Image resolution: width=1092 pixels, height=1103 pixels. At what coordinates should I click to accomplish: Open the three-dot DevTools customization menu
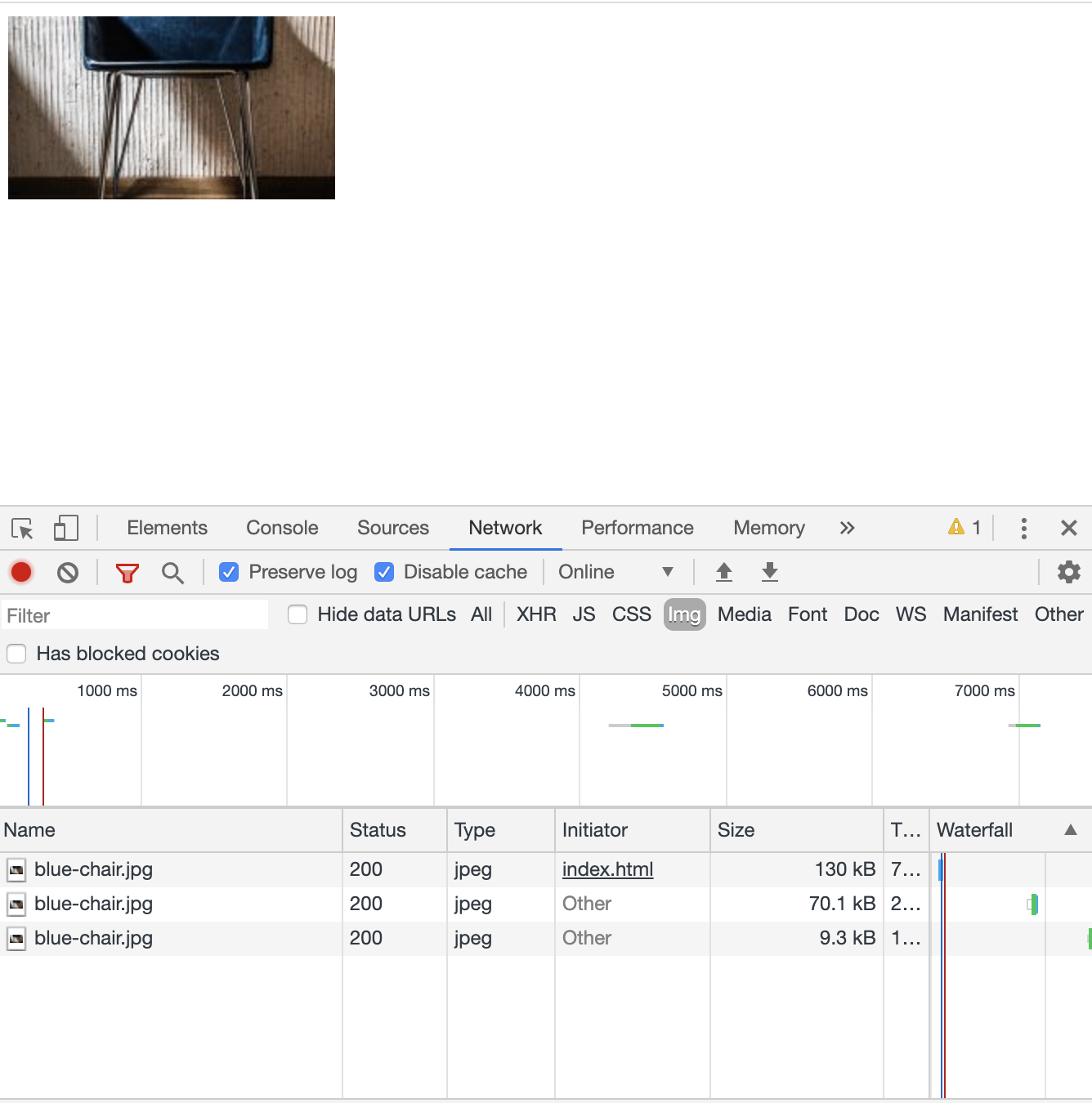point(1023,528)
